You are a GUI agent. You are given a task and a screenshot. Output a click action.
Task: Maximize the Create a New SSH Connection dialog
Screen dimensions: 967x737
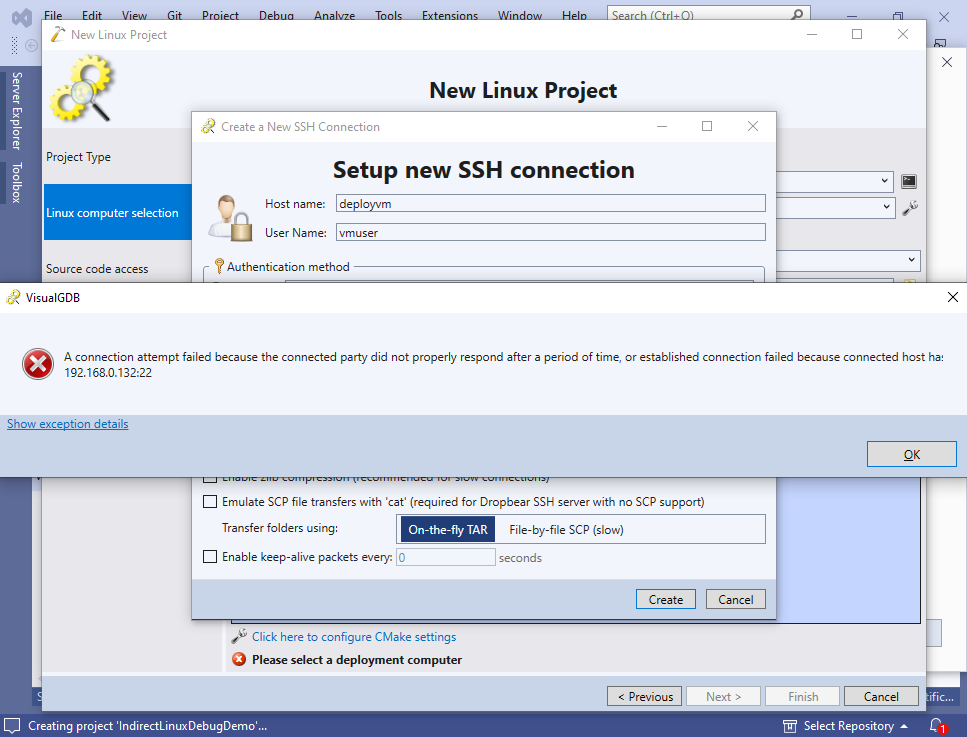click(707, 126)
